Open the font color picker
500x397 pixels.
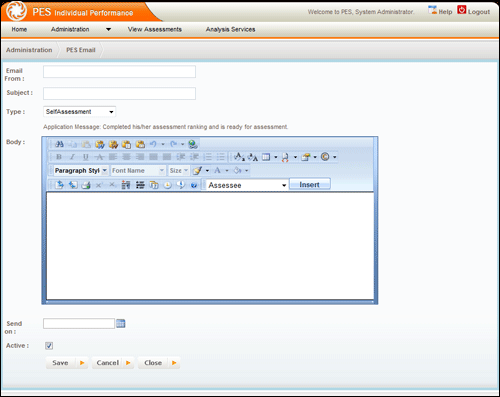coord(218,171)
